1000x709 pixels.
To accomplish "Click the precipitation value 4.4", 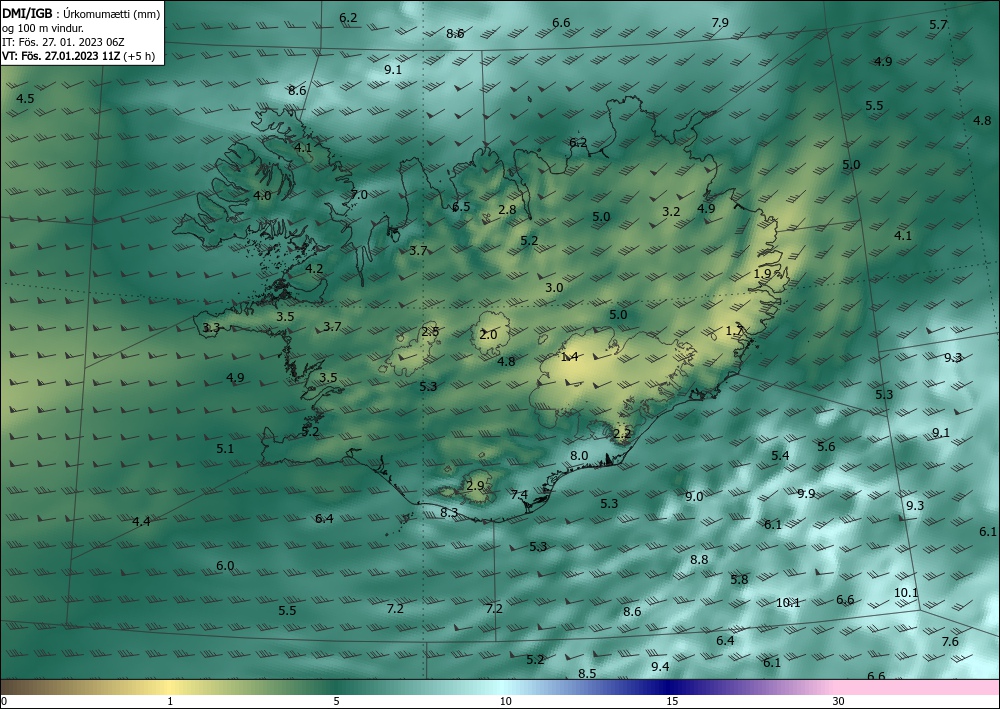I will (141, 521).
